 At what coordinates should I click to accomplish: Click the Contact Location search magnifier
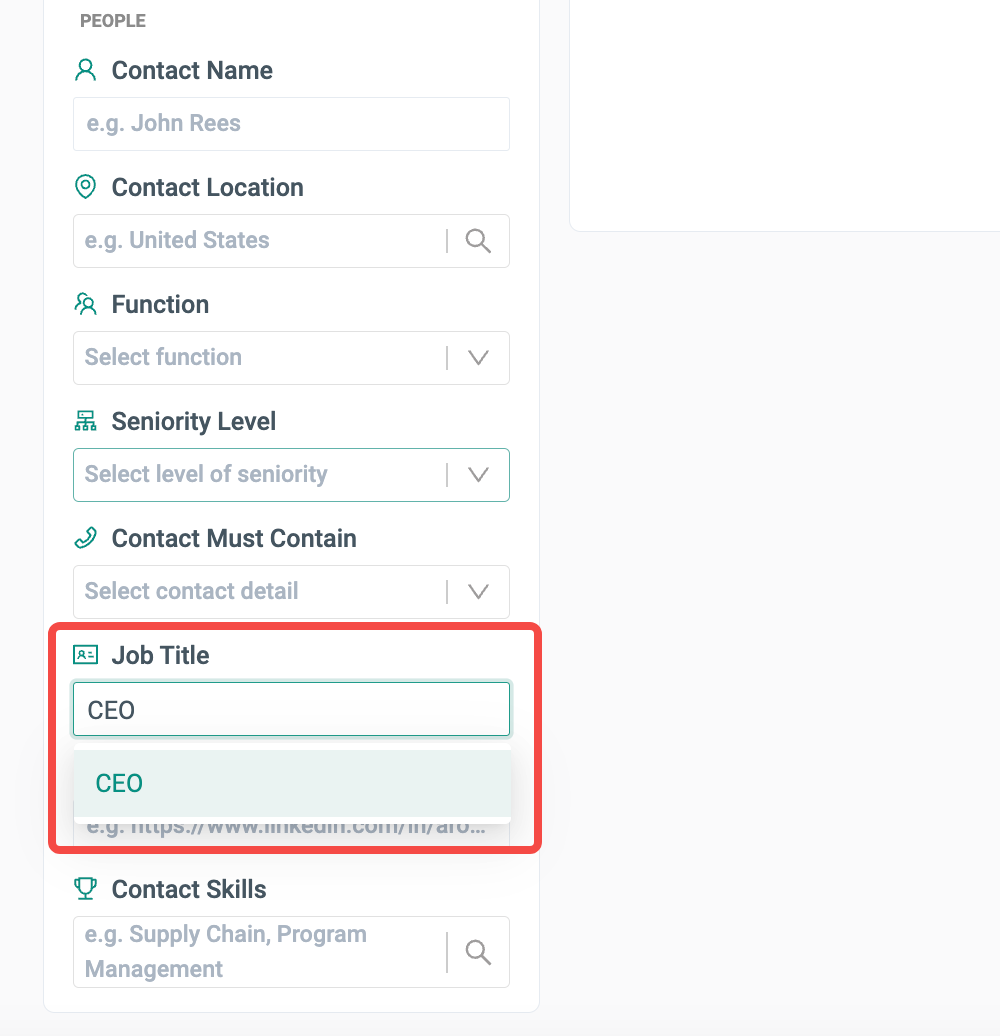tap(478, 241)
